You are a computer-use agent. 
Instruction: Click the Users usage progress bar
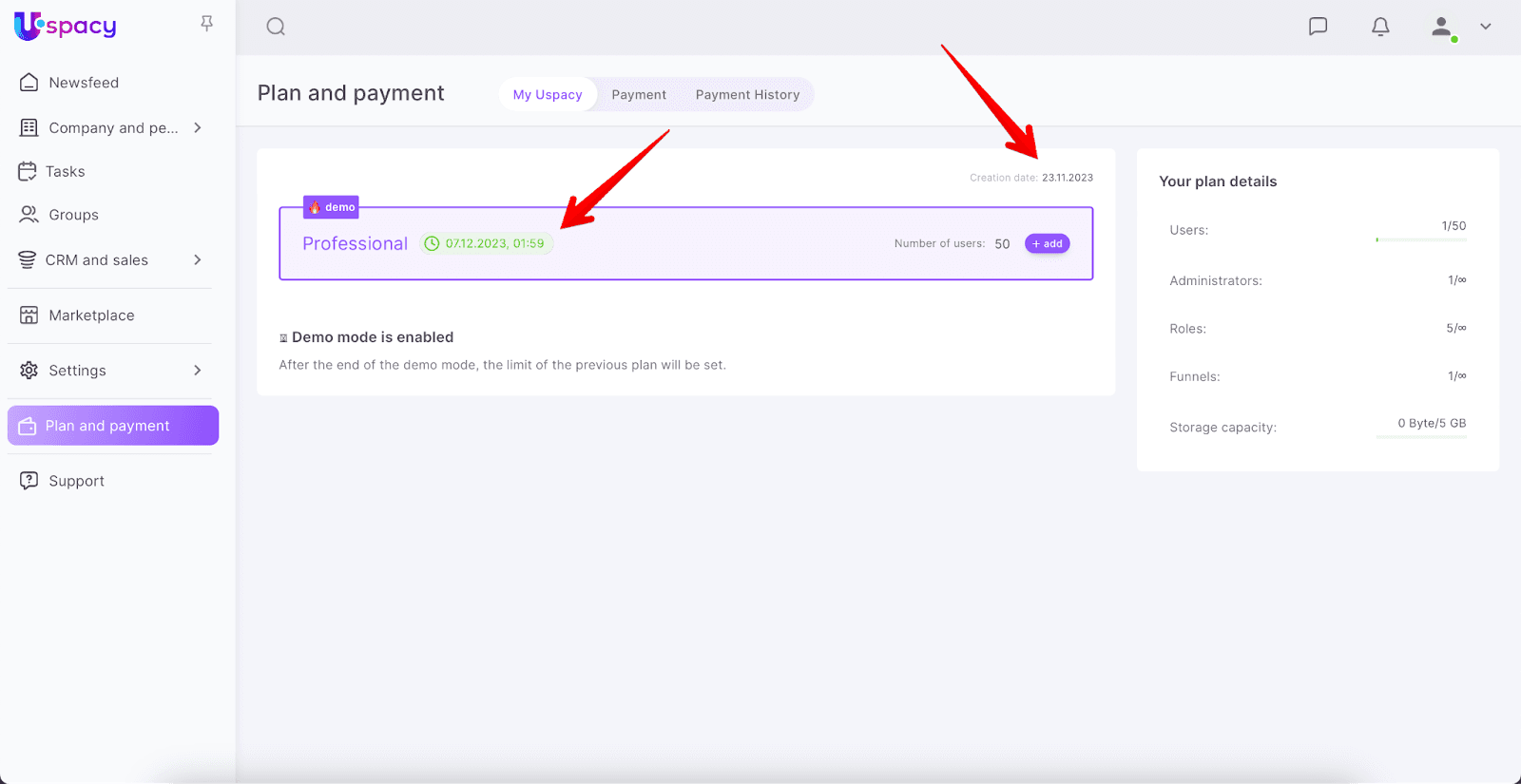click(x=1421, y=240)
